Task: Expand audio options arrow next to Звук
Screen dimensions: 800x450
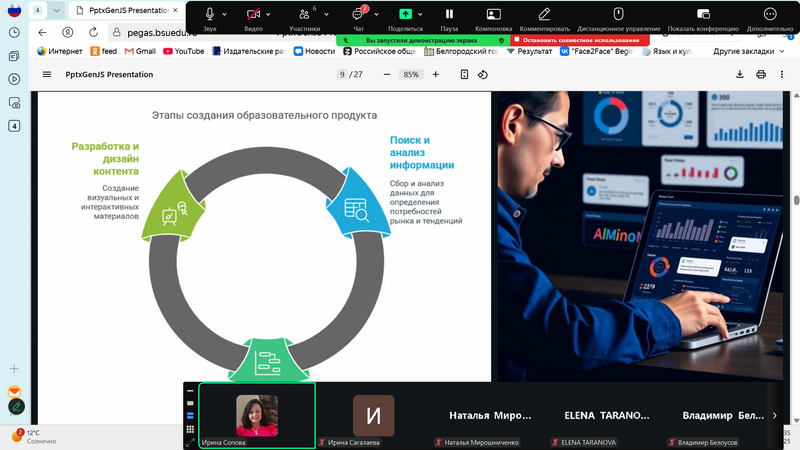Action: point(225,15)
